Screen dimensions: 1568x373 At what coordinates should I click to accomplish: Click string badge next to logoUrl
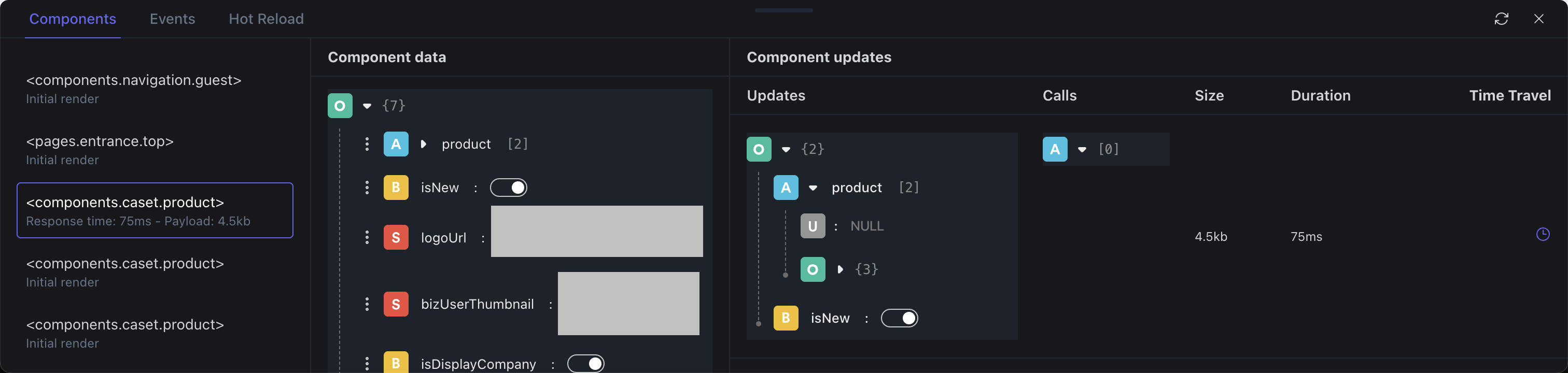pos(396,237)
